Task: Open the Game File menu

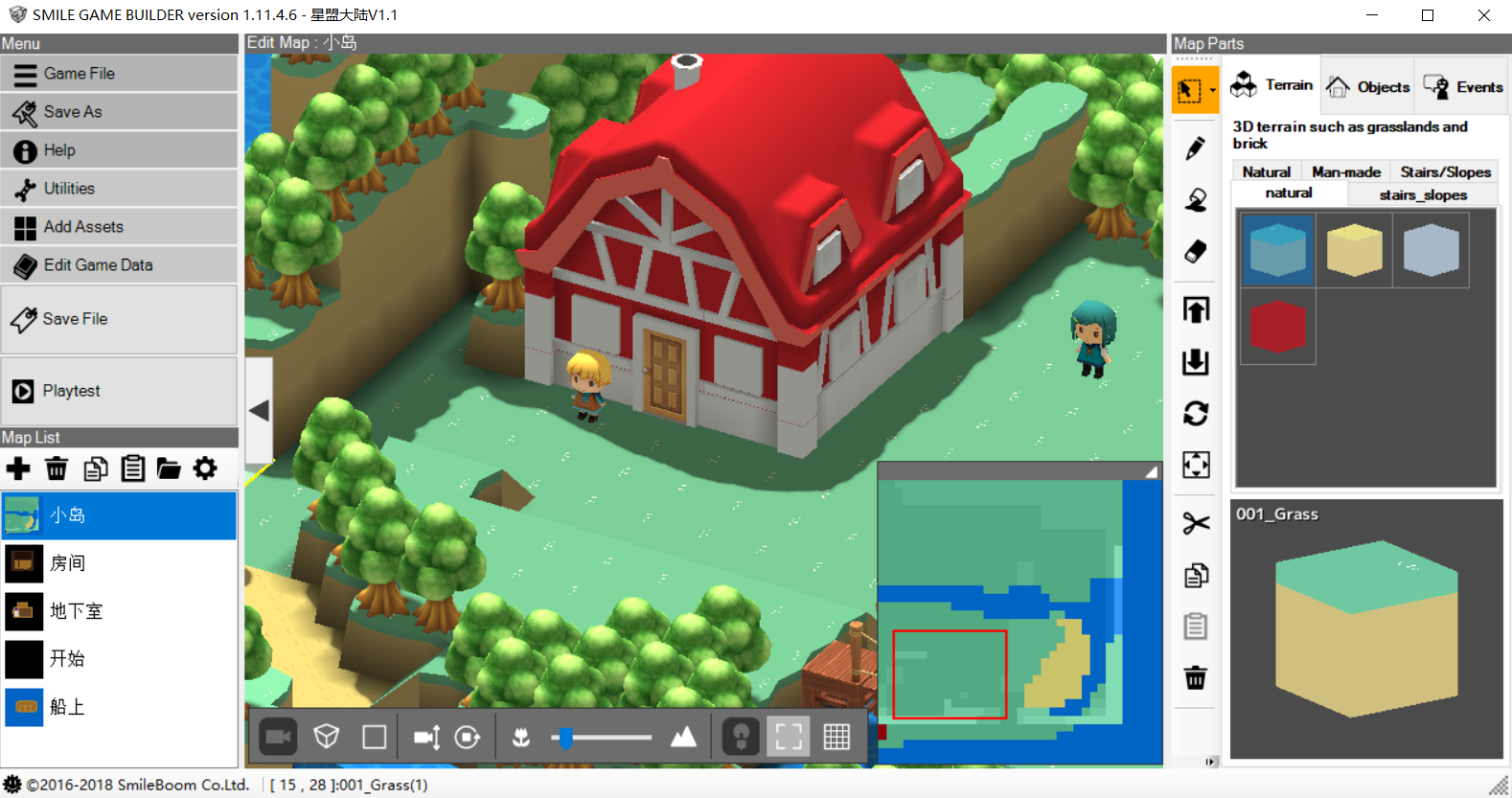Action: coord(119,74)
